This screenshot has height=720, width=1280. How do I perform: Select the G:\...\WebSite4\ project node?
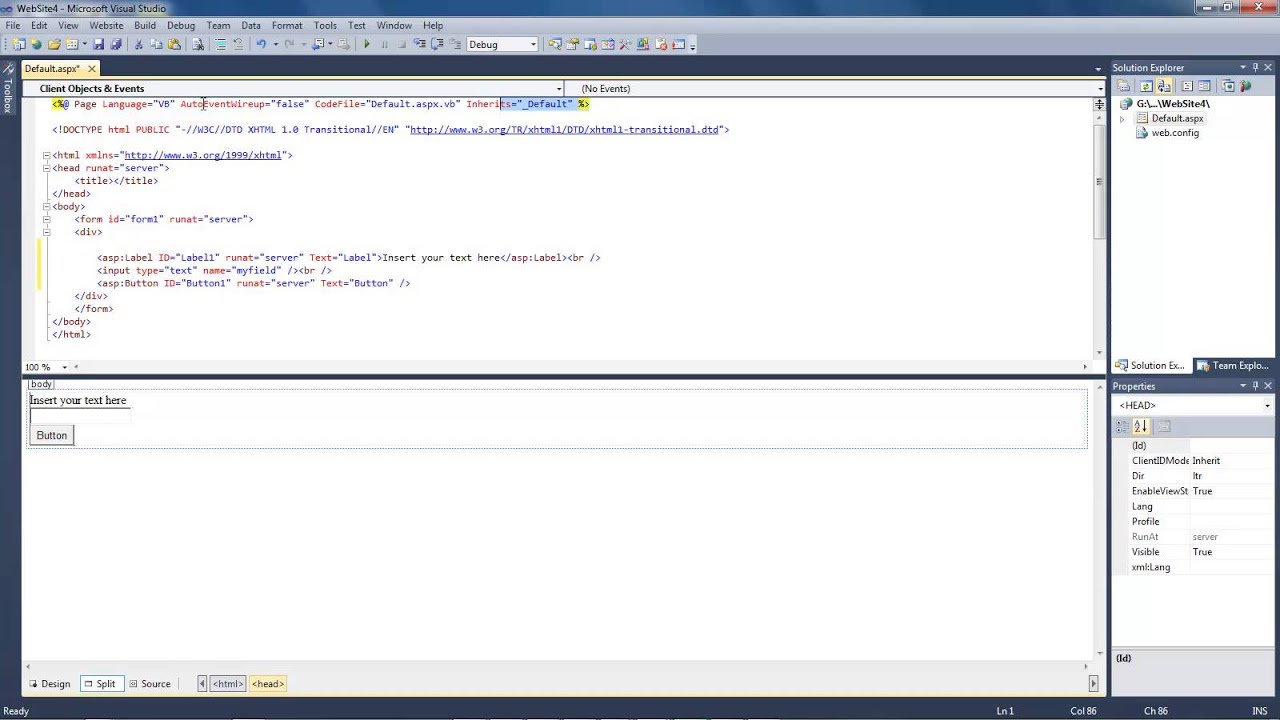point(1173,104)
